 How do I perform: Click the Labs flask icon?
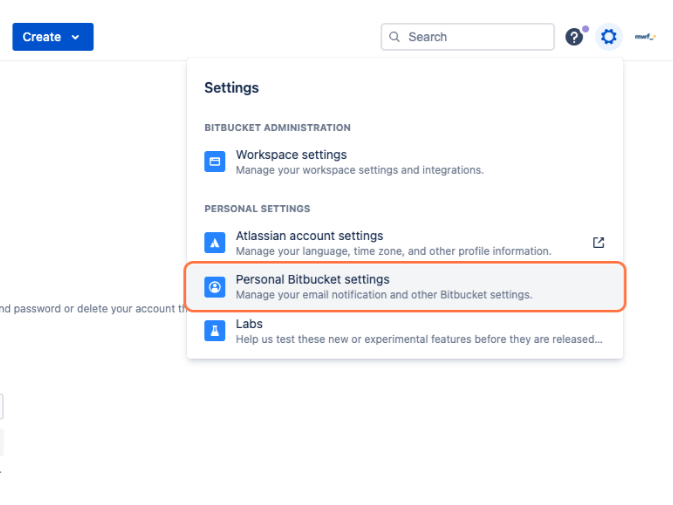click(215, 331)
